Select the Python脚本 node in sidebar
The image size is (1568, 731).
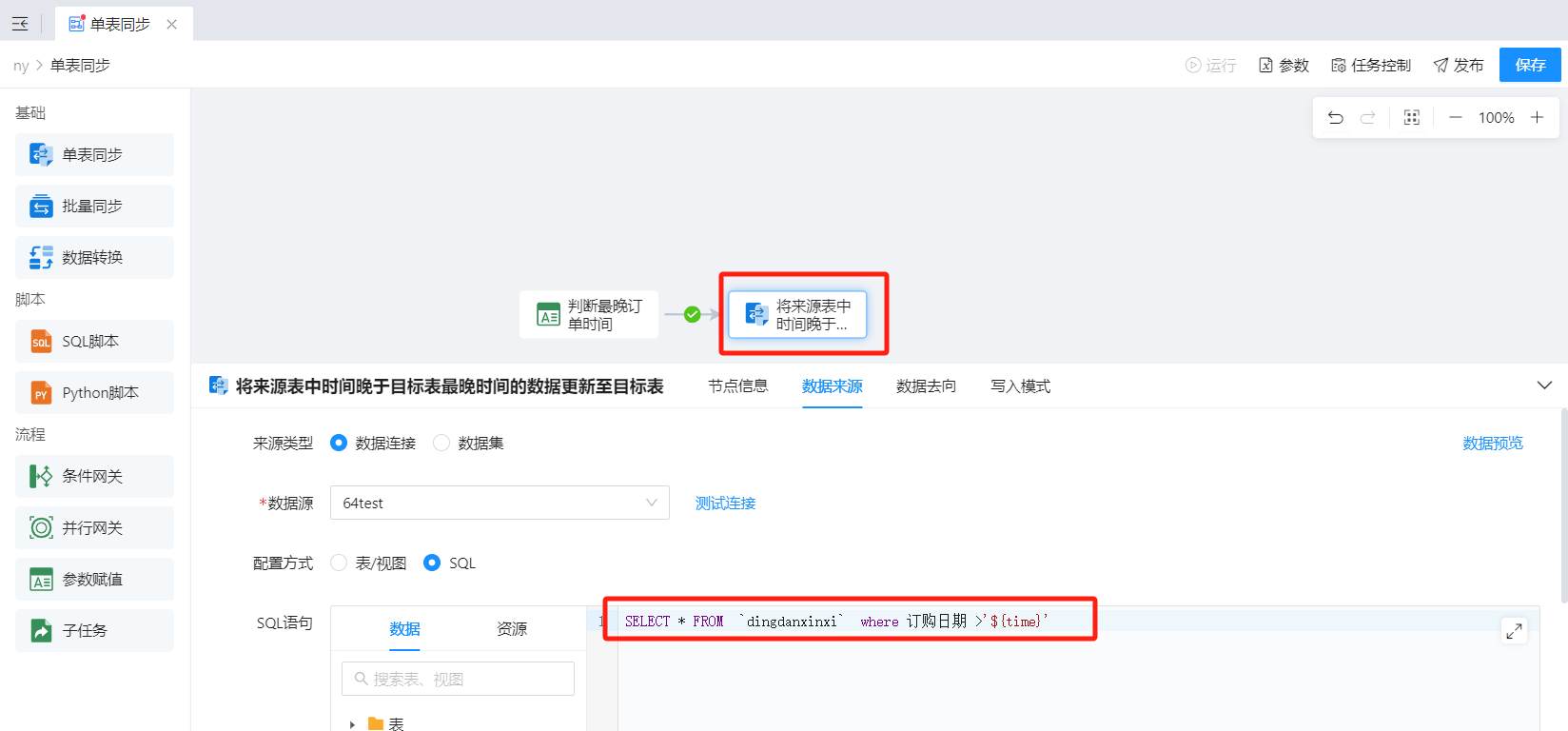[94, 393]
